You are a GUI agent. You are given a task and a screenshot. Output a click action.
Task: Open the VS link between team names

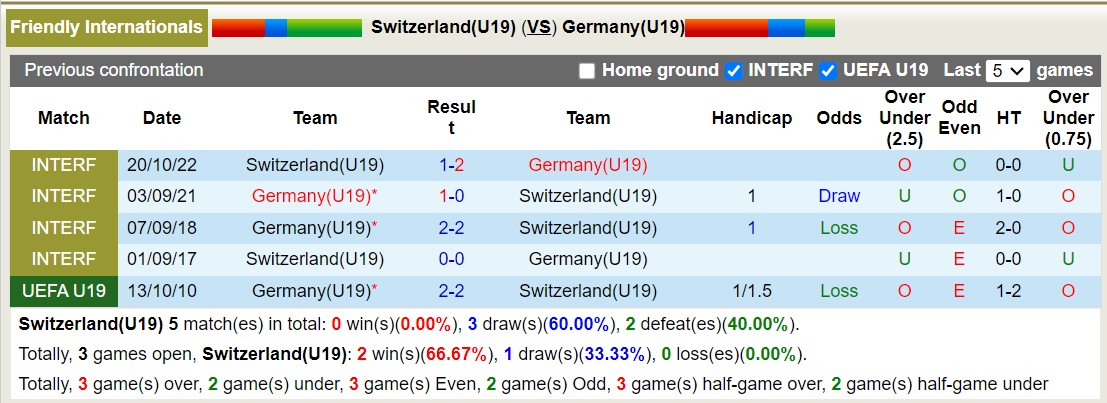[539, 28]
